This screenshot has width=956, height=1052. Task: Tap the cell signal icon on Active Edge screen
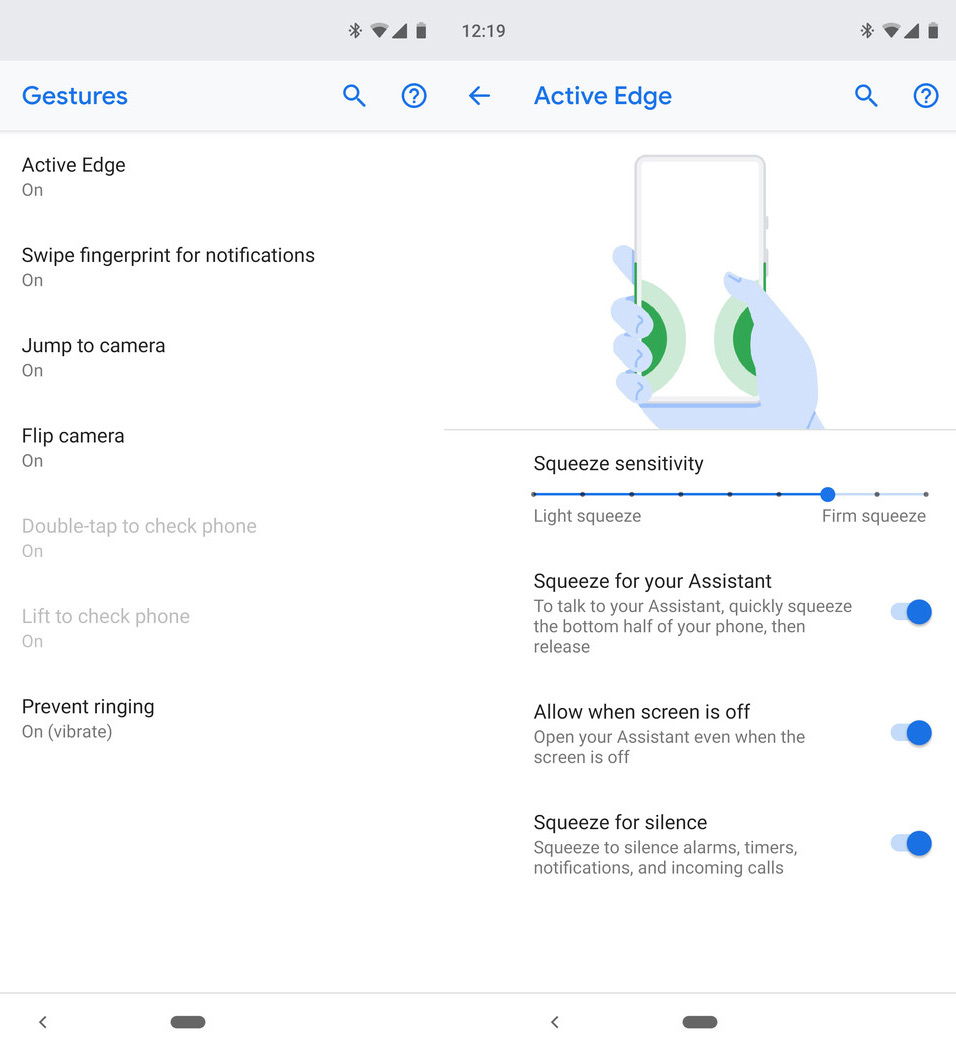[x=912, y=30]
